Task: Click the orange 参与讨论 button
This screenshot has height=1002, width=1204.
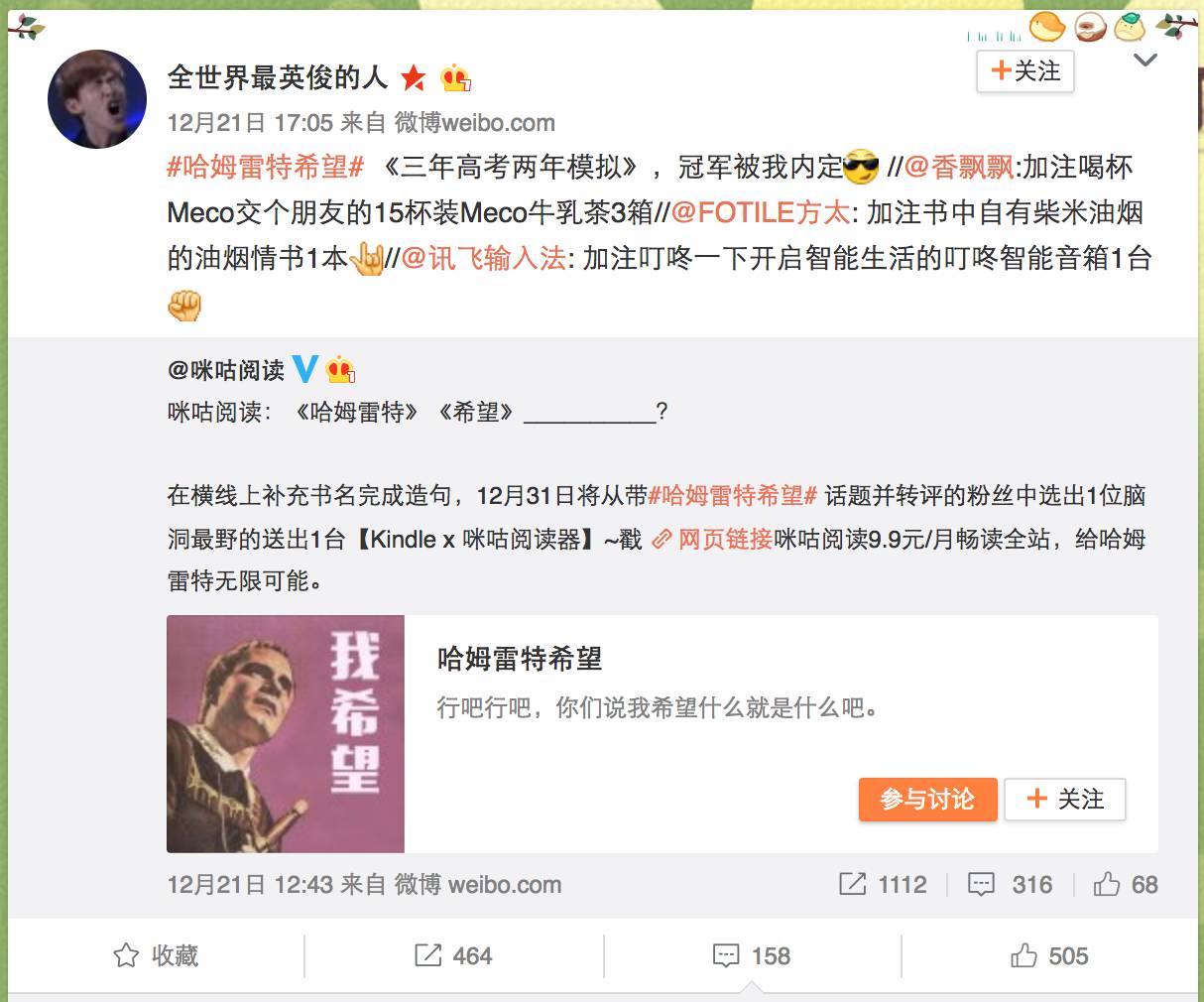Action: (927, 800)
